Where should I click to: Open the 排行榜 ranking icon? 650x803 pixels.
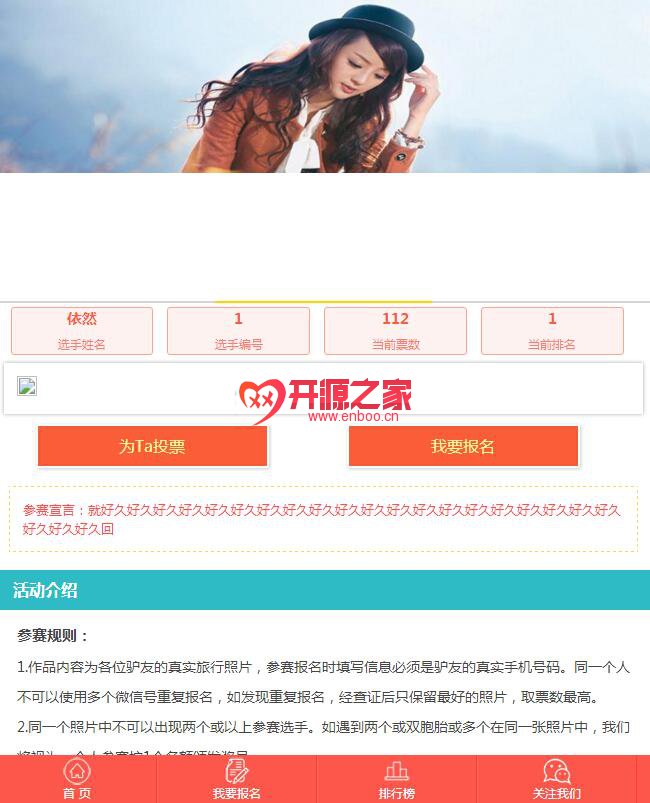(x=396, y=771)
